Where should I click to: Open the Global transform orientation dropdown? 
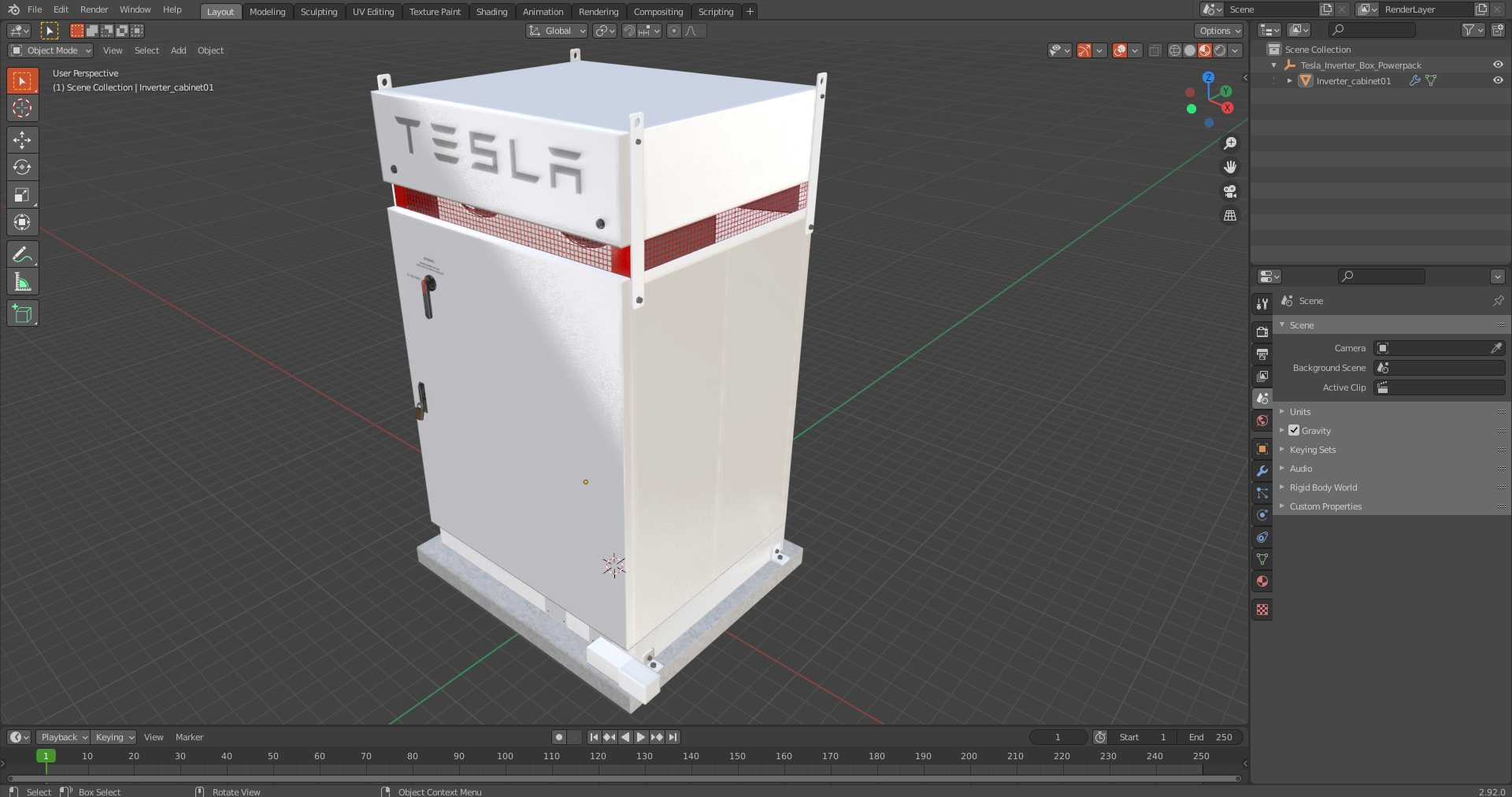coord(557,31)
